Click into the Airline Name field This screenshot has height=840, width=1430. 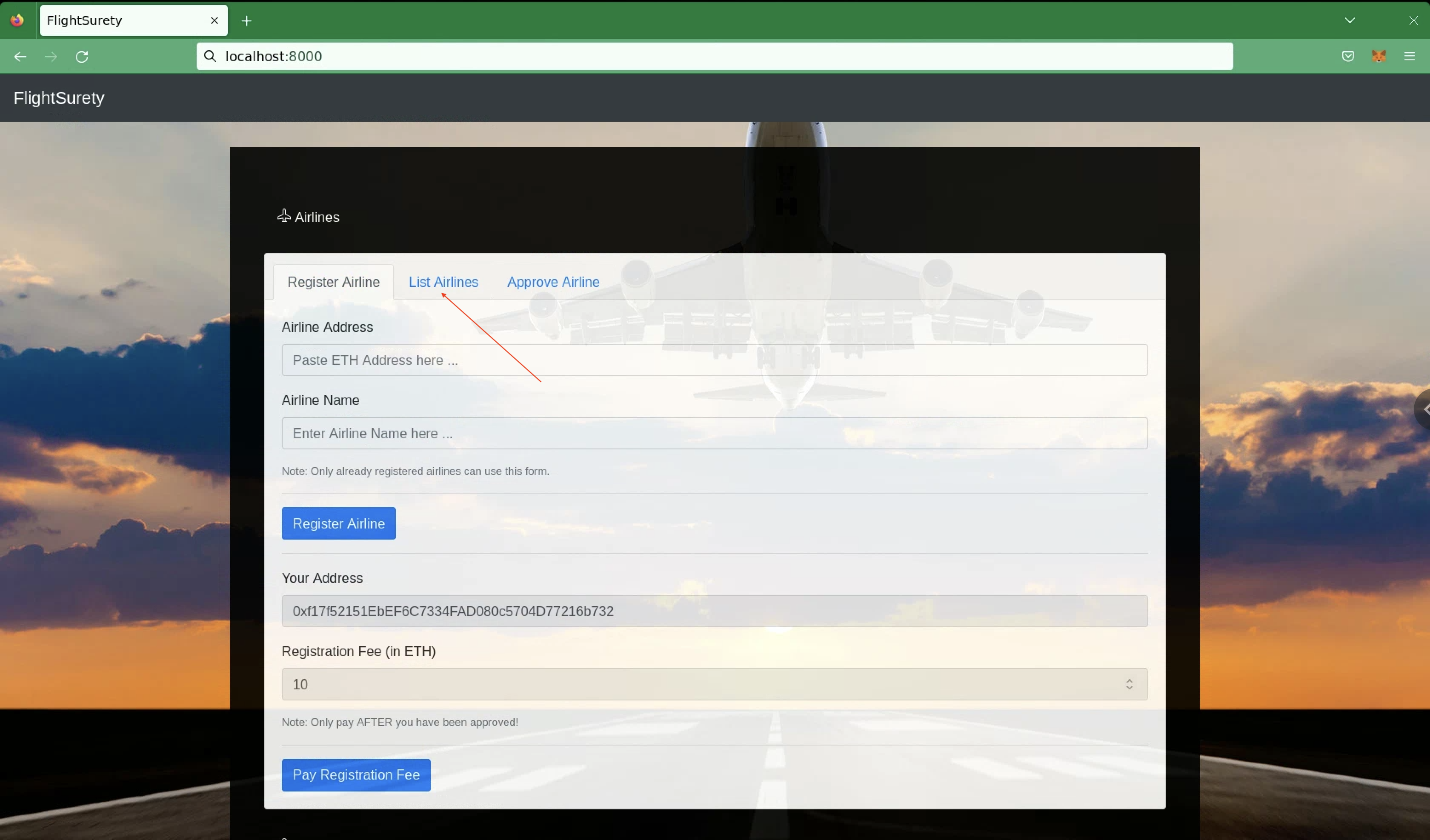(714, 434)
